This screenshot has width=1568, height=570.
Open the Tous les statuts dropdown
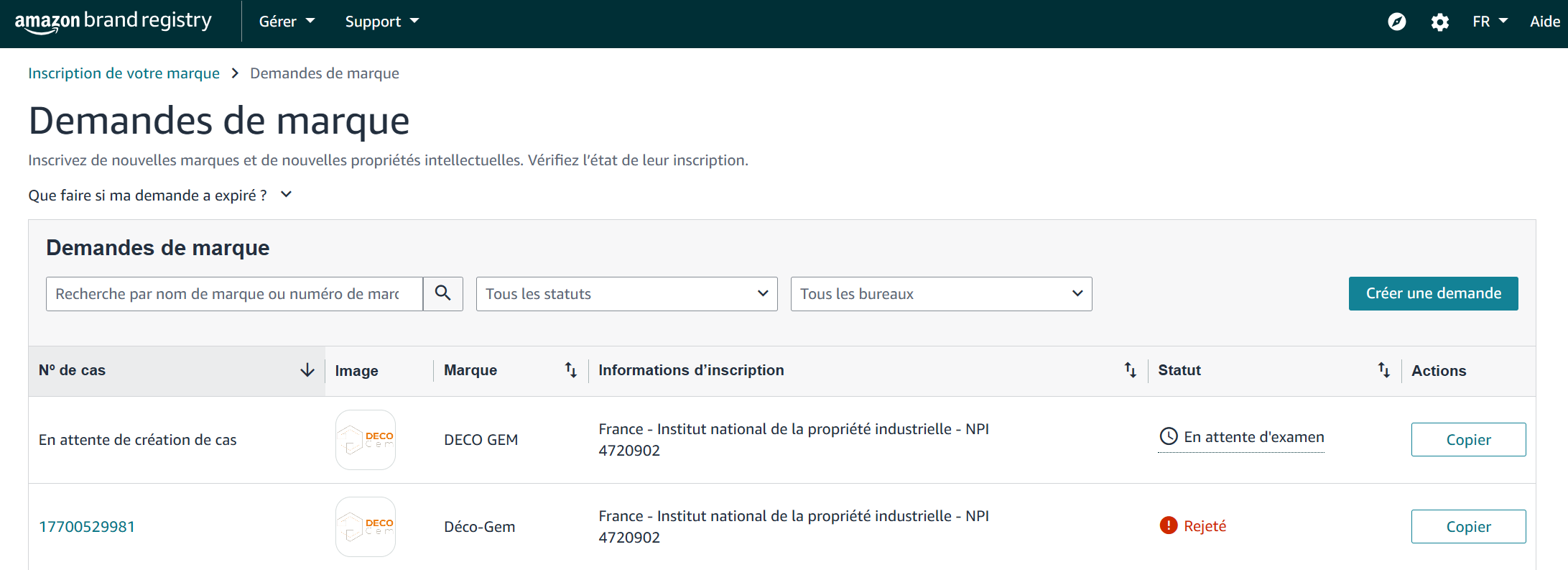click(626, 294)
